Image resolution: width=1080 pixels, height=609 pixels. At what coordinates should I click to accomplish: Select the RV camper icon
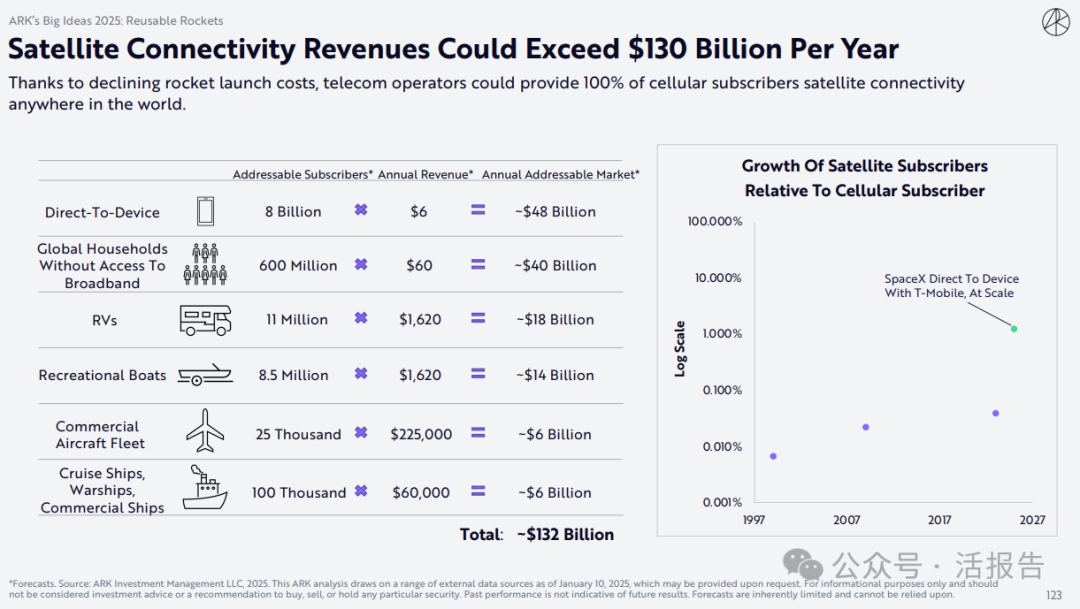tap(205, 320)
